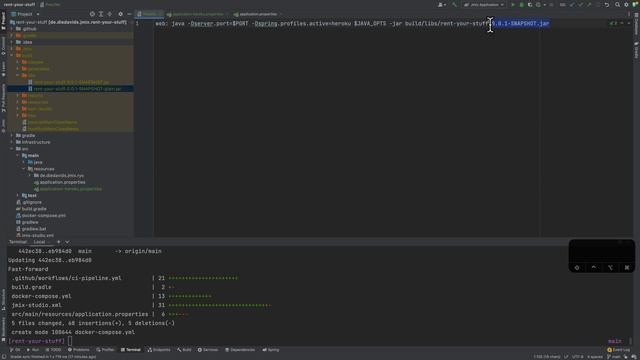Viewport: 640px width, 360px height.
Task: Open Project tool window from left stripe
Action: [3, 20]
